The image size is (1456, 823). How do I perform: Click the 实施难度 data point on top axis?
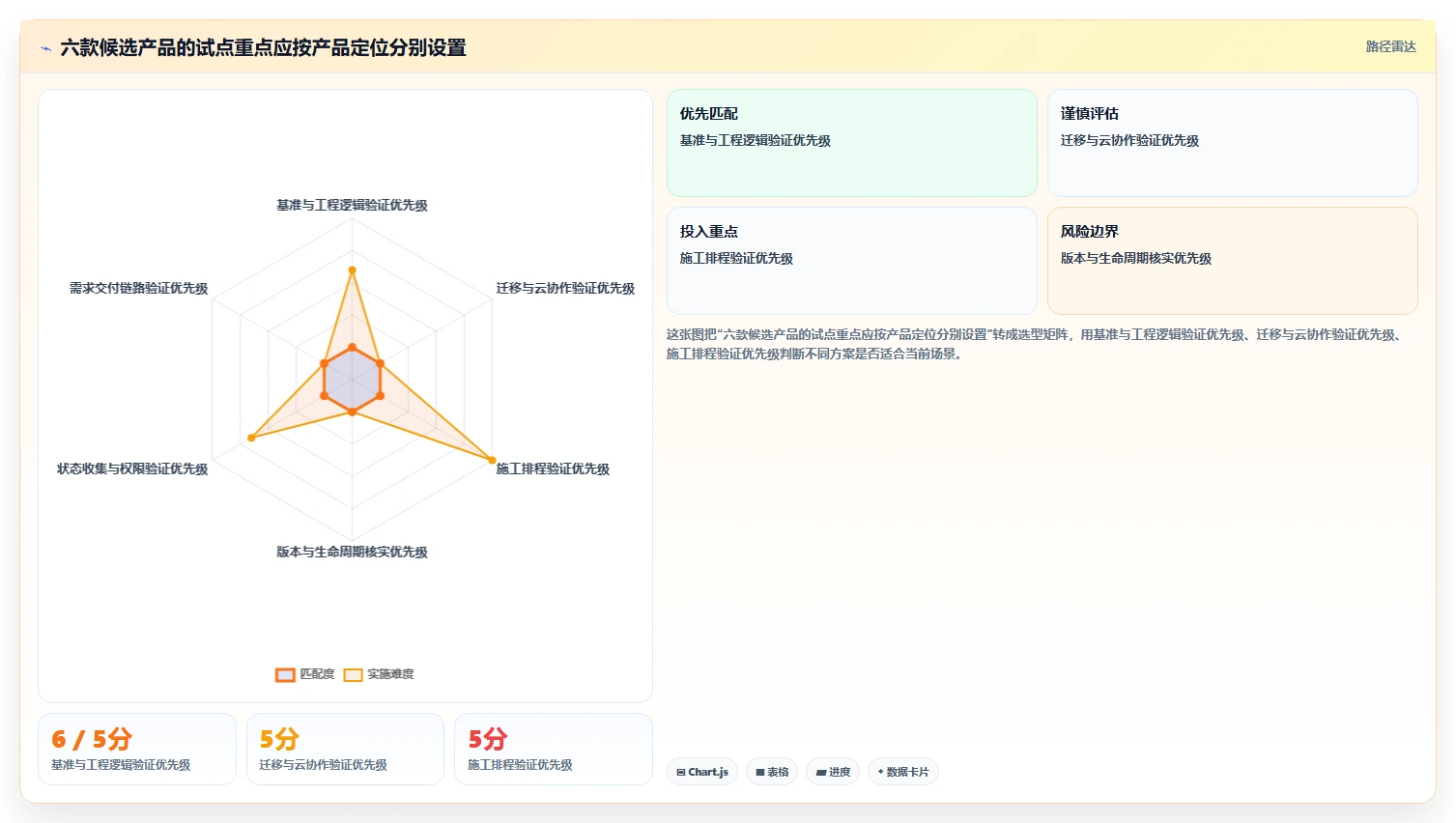pyautogui.click(x=352, y=270)
